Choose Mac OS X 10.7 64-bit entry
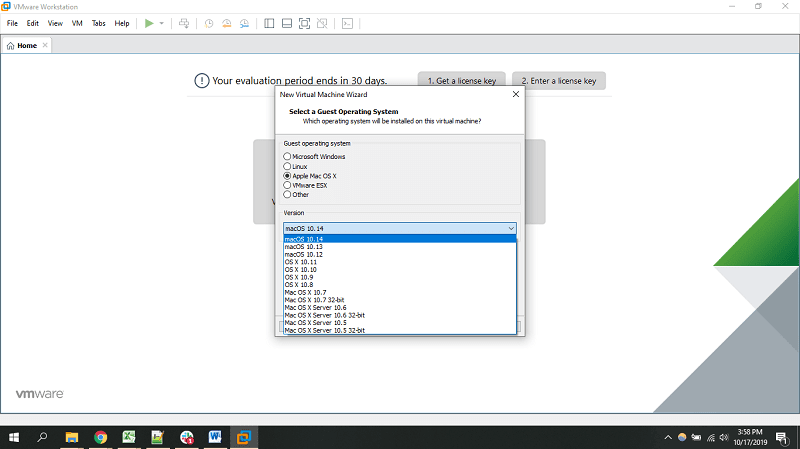Image resolution: width=800 pixels, height=449 pixels. (x=400, y=292)
